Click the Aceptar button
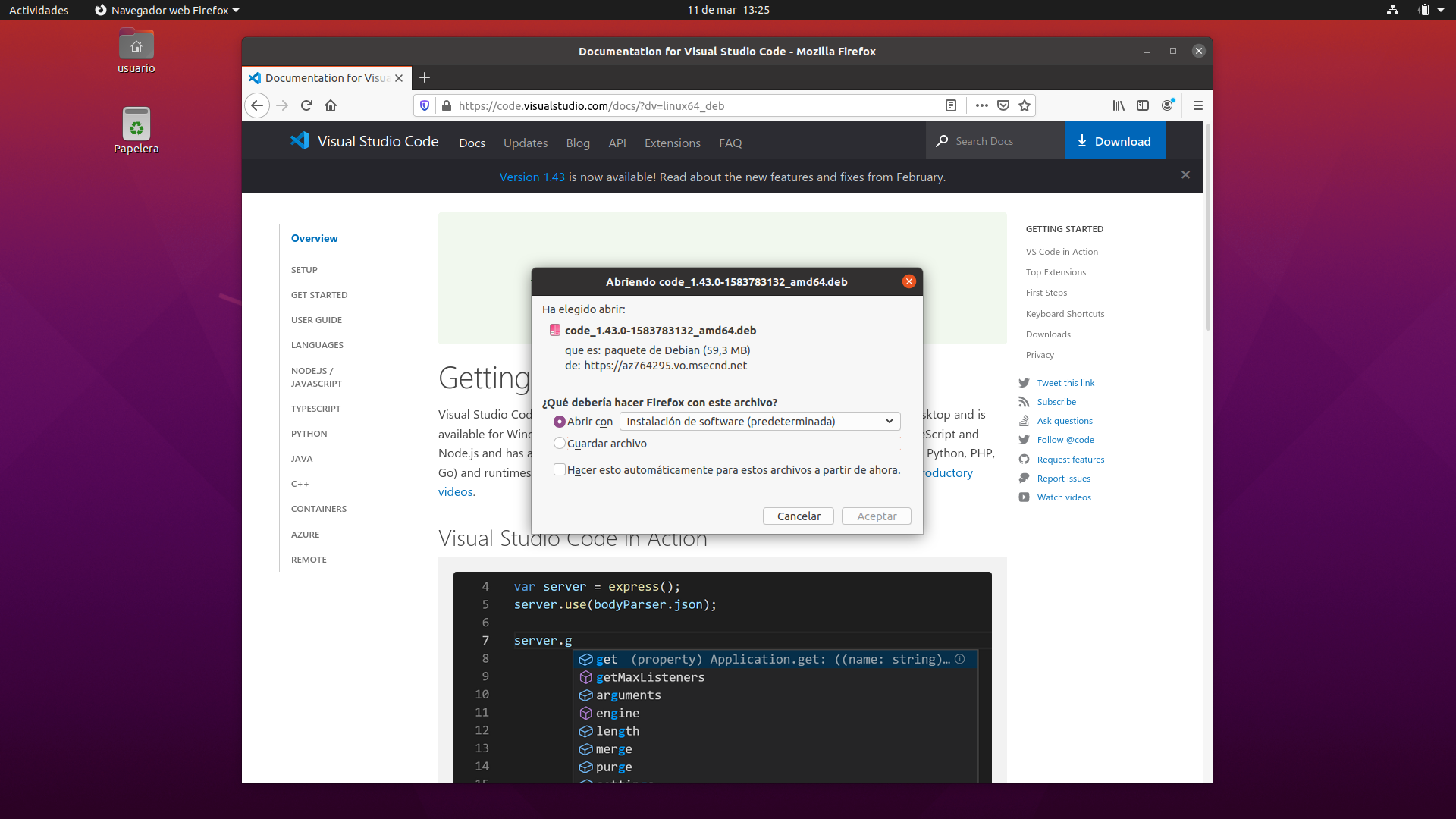The image size is (1456, 819). pos(877,516)
